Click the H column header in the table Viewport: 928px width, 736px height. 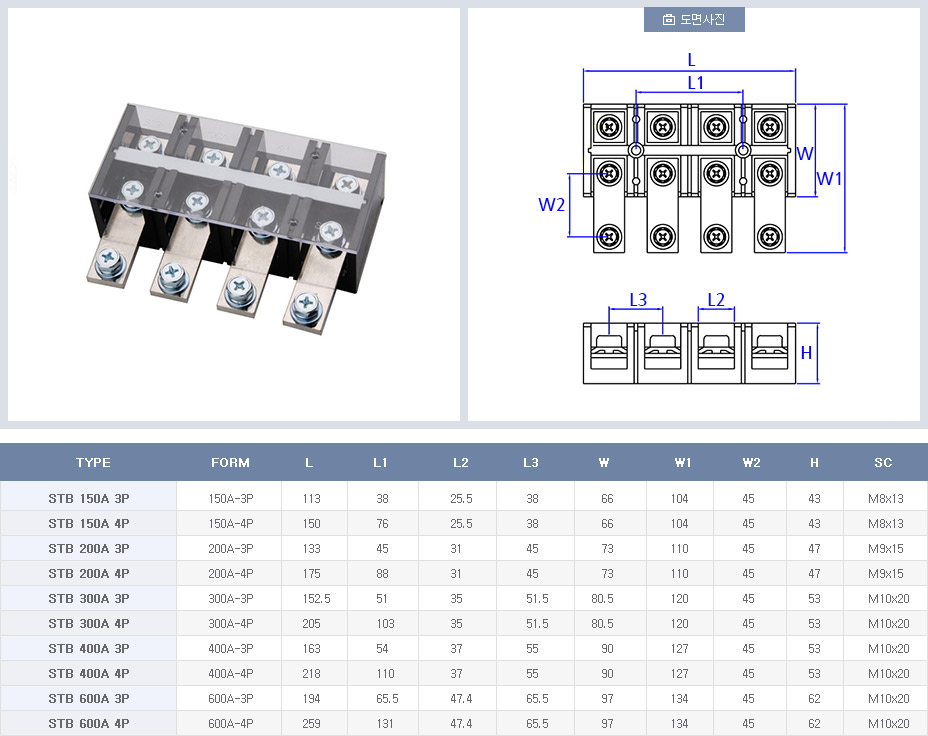point(814,463)
